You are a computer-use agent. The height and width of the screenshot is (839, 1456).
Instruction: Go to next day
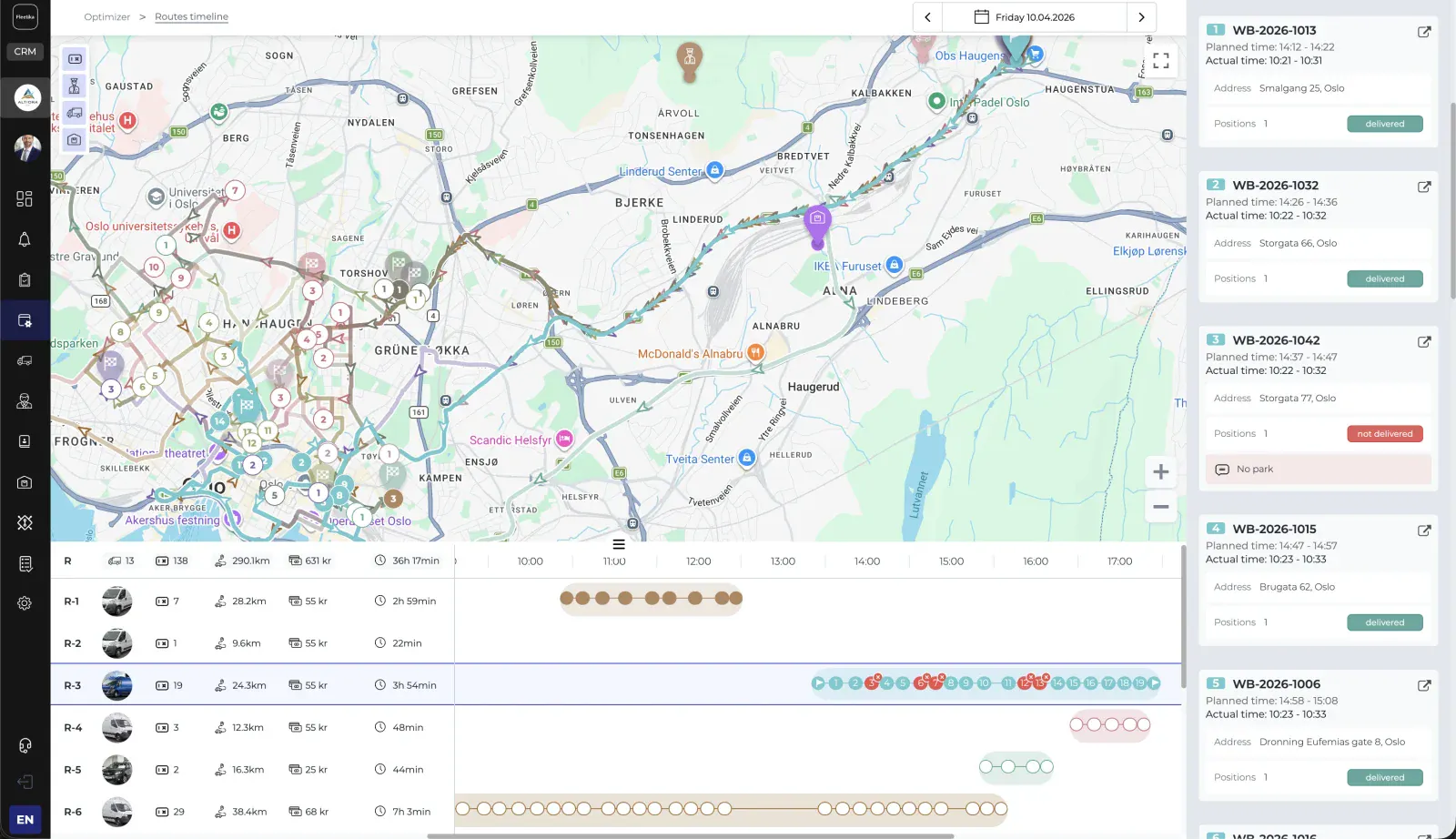coord(1141,17)
